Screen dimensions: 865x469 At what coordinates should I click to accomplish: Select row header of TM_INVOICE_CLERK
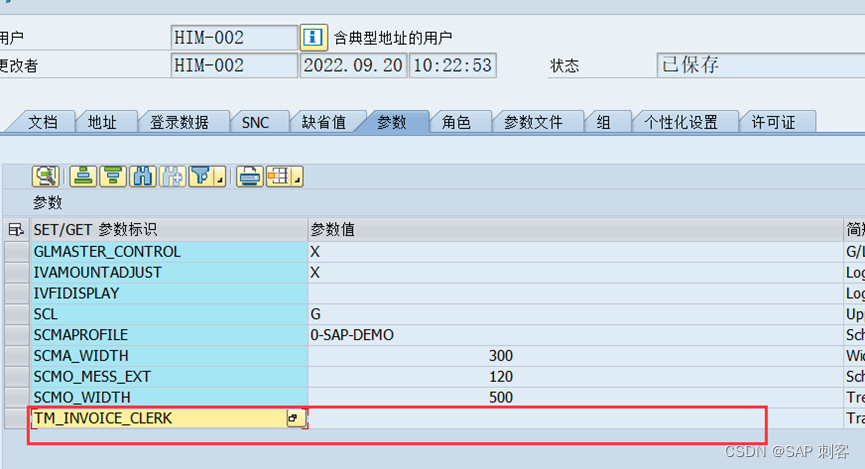[17, 418]
